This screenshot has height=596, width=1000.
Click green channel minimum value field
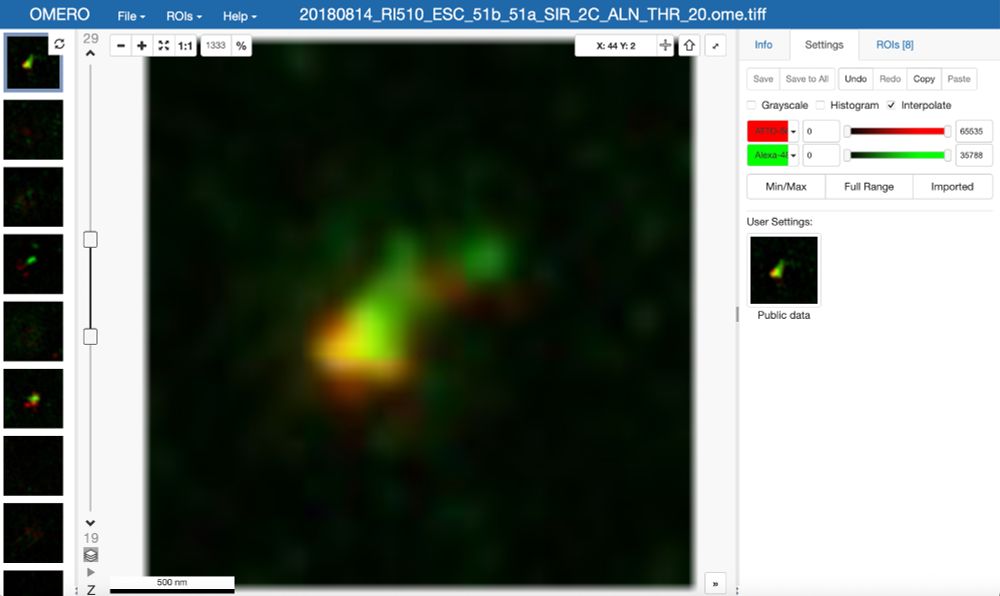click(x=820, y=155)
